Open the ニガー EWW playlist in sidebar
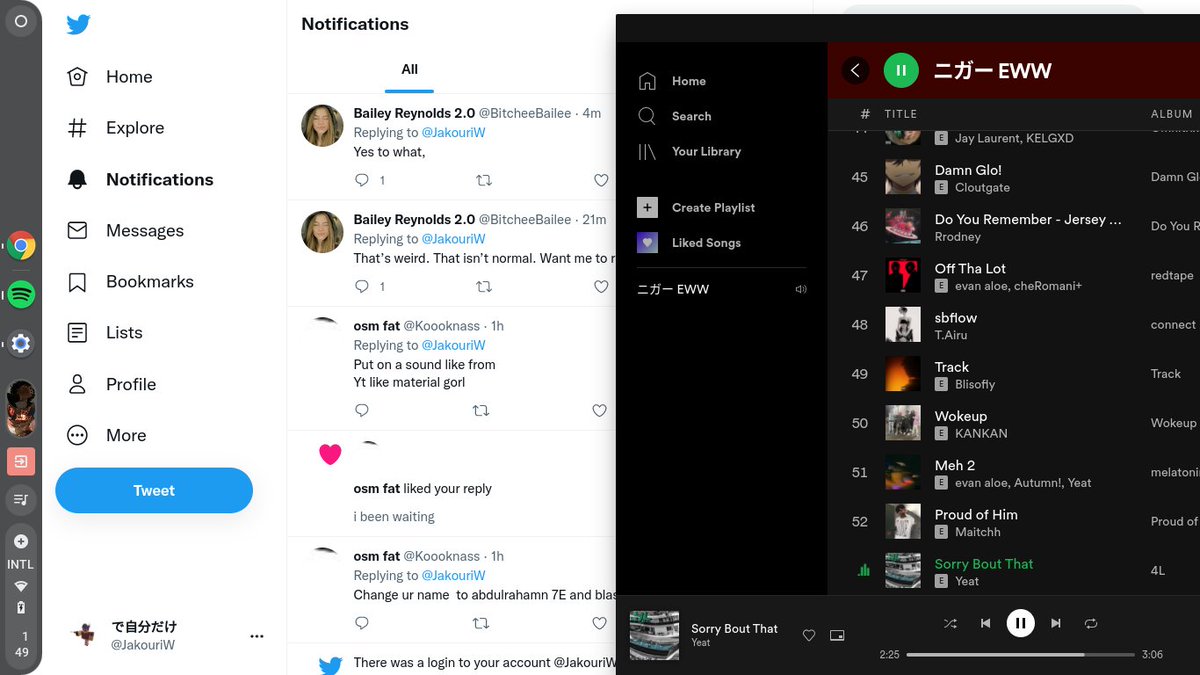 pyautogui.click(x=673, y=289)
